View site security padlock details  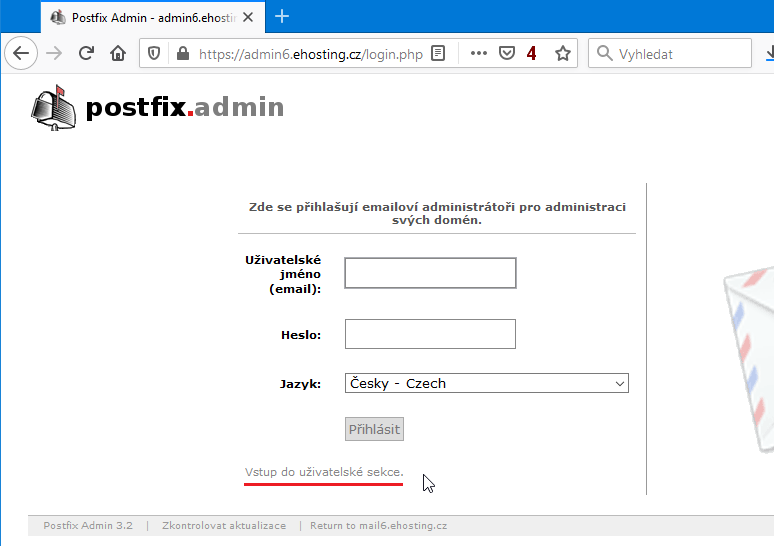(183, 53)
